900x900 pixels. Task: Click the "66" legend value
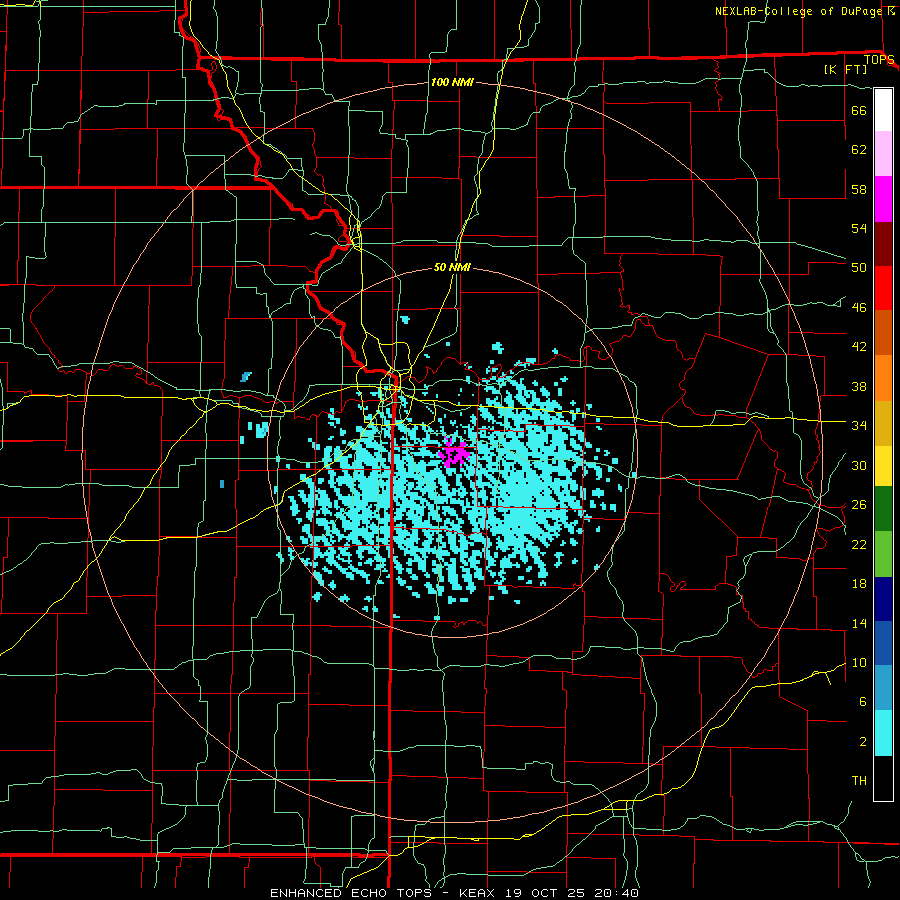click(859, 110)
